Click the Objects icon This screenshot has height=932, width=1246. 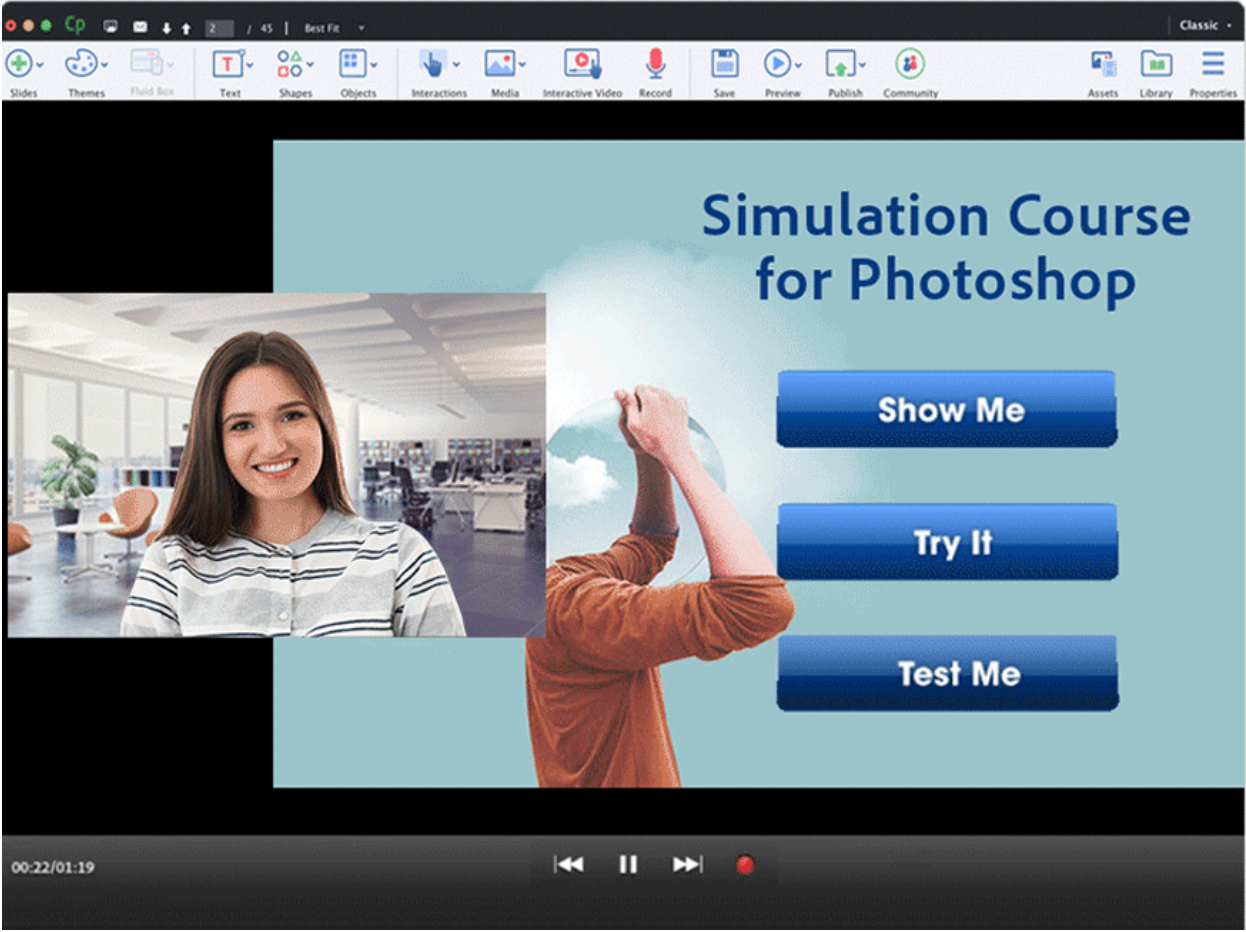pos(352,64)
